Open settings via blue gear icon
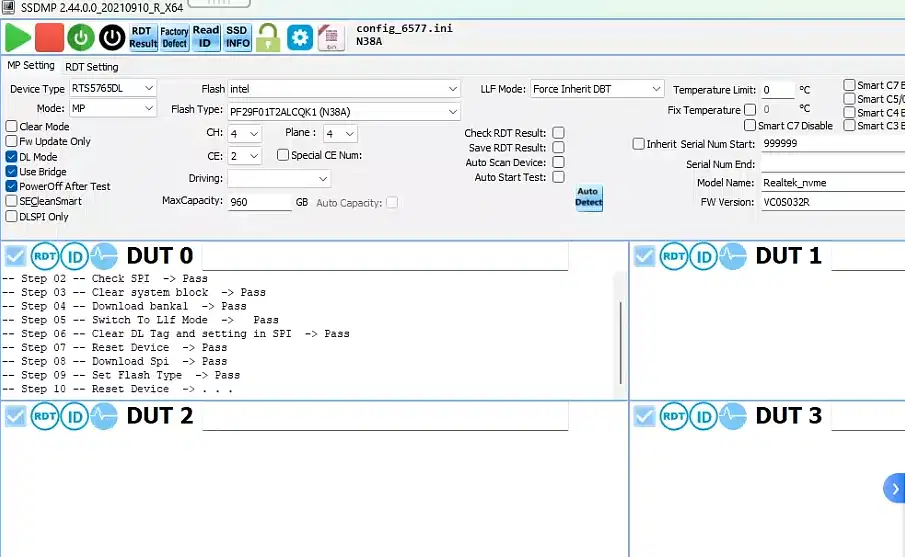The height and width of the screenshot is (557, 905). (x=300, y=38)
